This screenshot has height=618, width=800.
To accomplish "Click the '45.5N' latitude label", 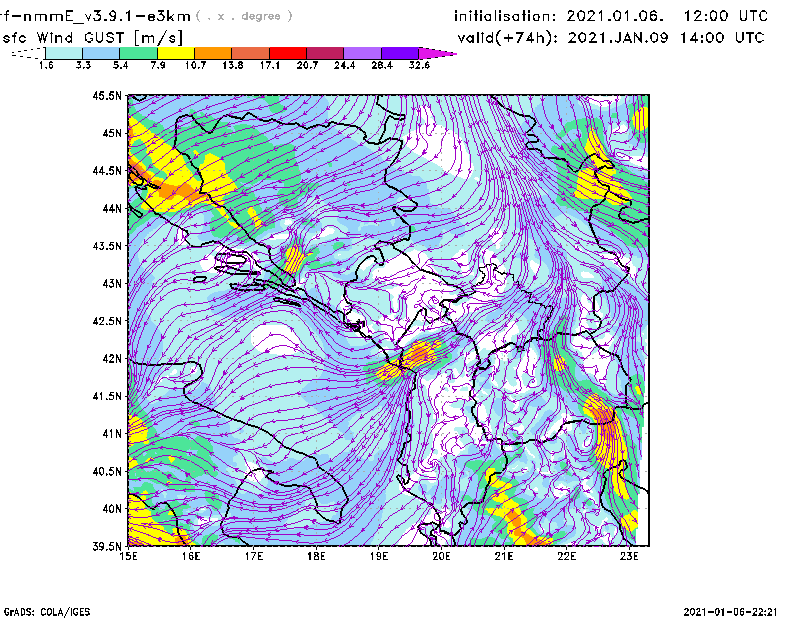I will (x=107, y=95).
